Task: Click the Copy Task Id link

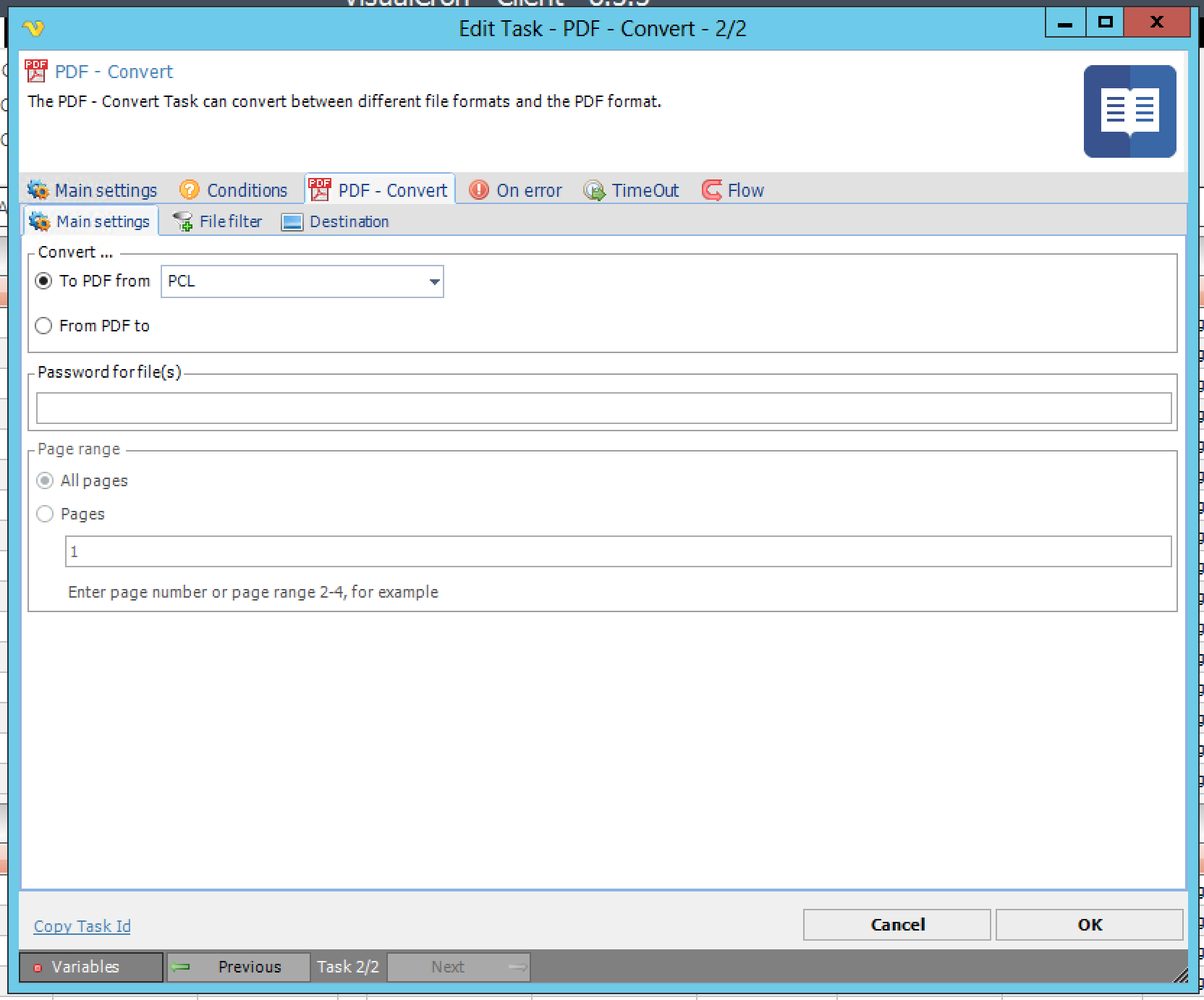Action: pos(82,926)
